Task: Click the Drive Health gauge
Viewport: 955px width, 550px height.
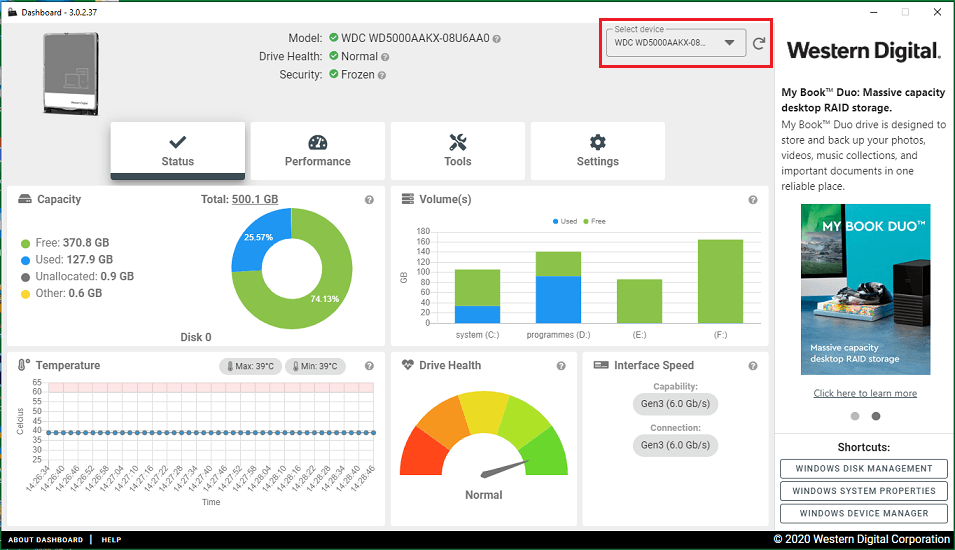Action: click(484, 433)
